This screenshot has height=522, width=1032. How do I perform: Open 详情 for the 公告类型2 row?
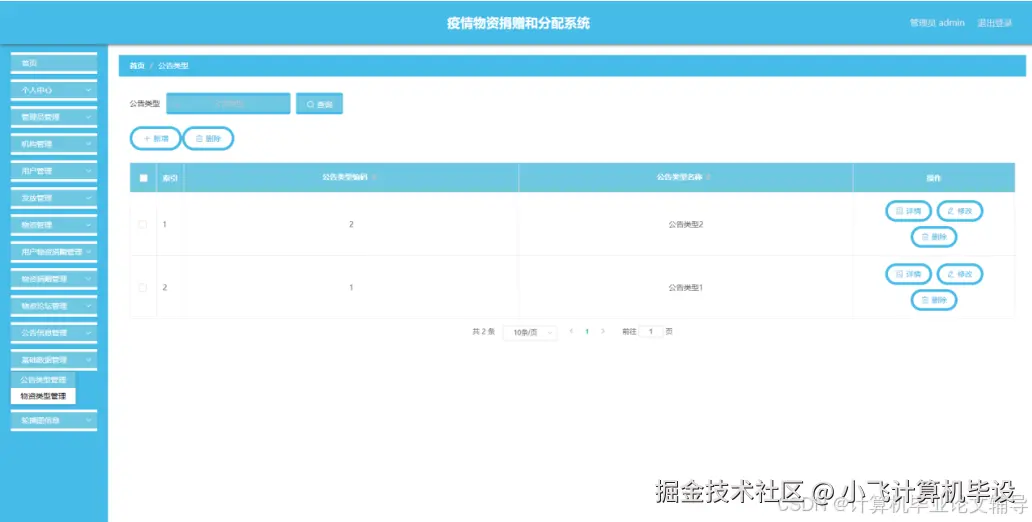908,211
